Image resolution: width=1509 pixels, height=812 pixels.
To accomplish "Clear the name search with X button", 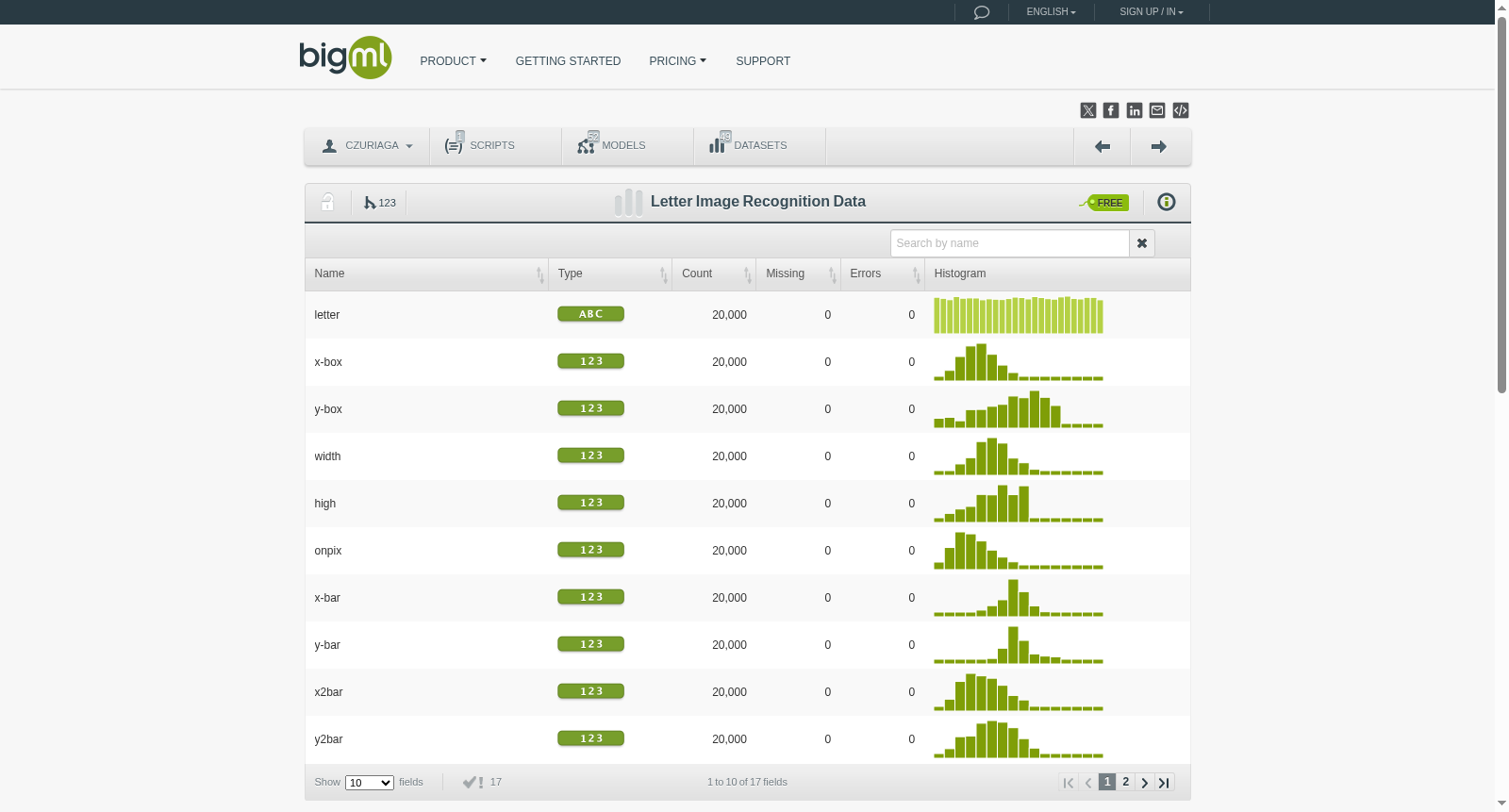I will 1142,243.
